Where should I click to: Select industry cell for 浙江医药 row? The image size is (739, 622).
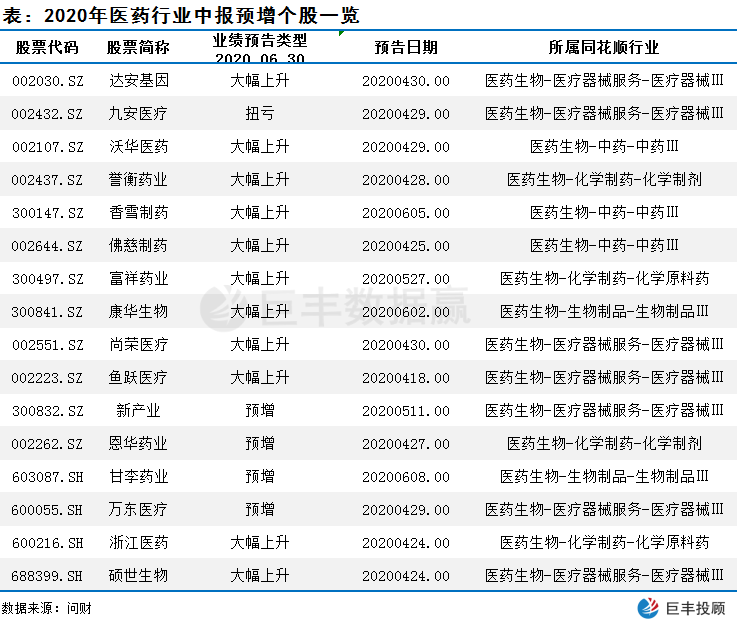coord(603,543)
